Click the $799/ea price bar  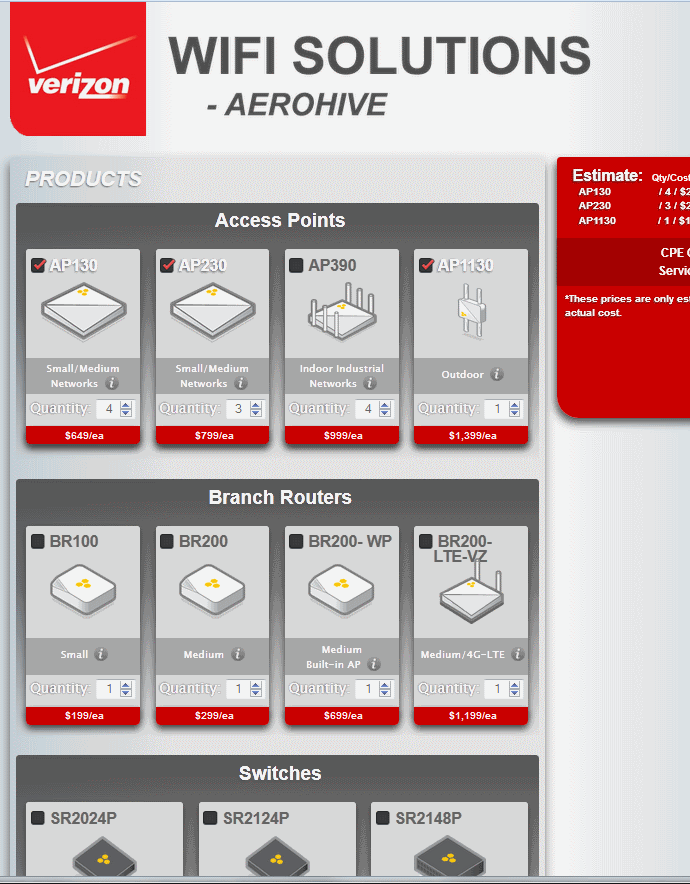tap(213, 435)
